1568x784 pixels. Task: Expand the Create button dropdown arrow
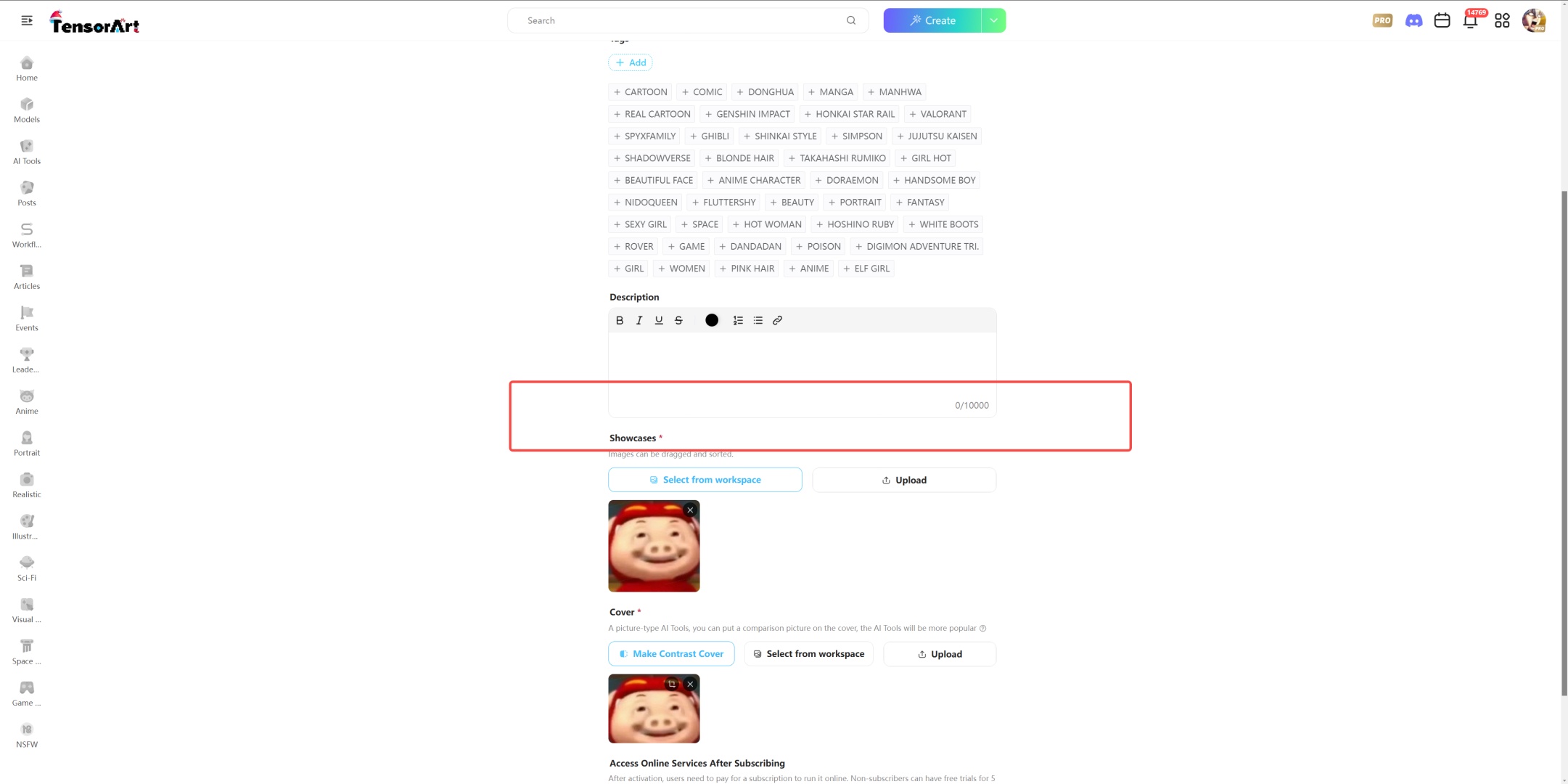[x=993, y=20]
